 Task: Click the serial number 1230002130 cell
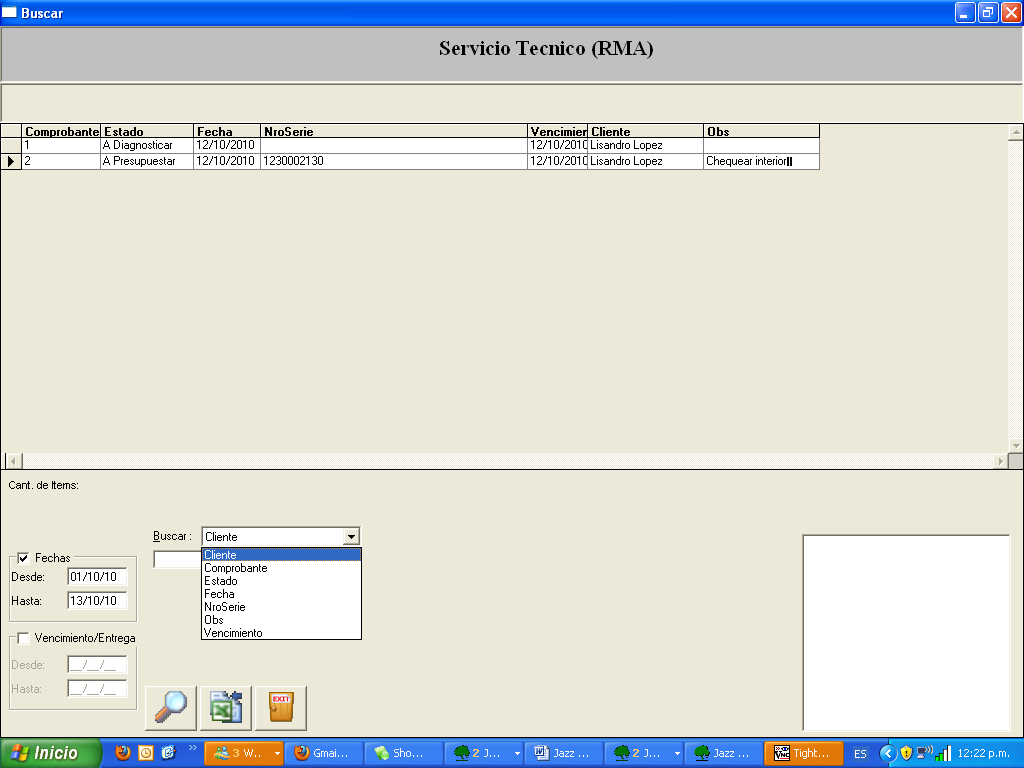394,161
